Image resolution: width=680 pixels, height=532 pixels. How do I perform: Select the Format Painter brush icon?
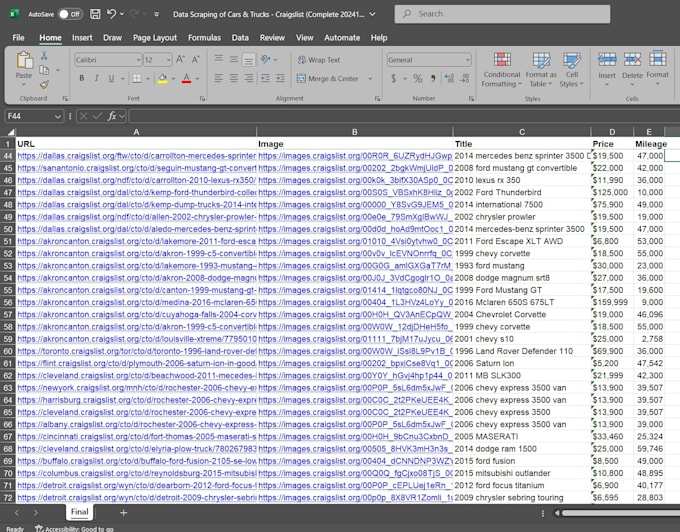click(x=44, y=85)
